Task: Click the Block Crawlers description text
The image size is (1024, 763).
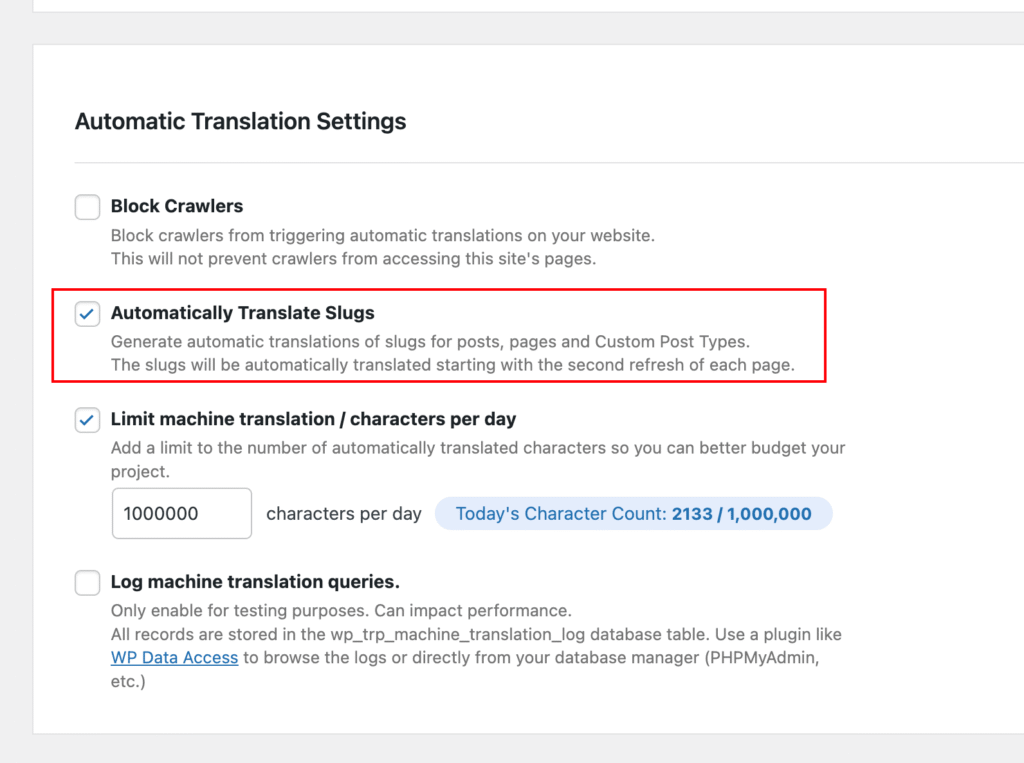Action: point(382,236)
